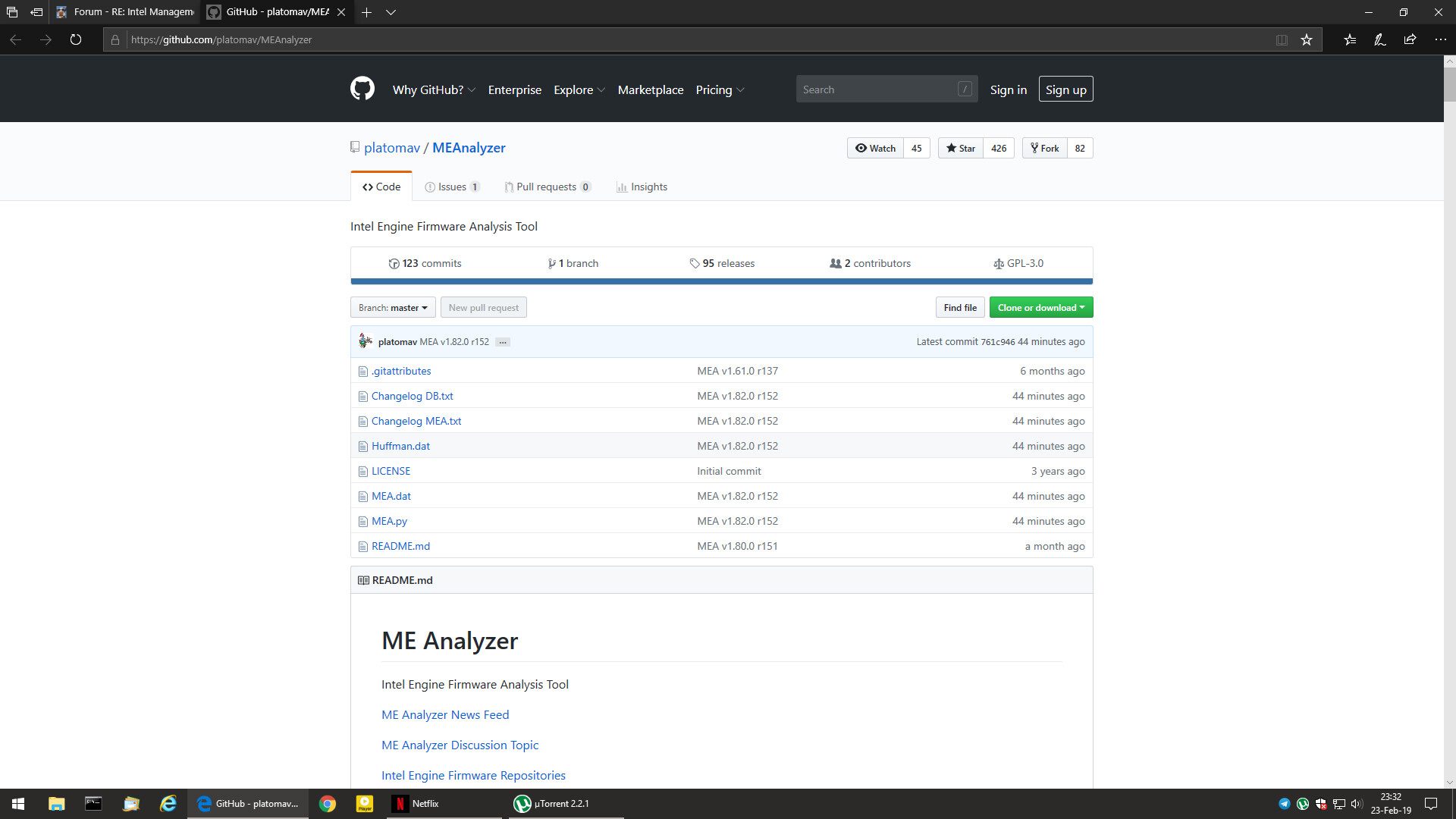Click platomav avatar in latest commit row

366,340
